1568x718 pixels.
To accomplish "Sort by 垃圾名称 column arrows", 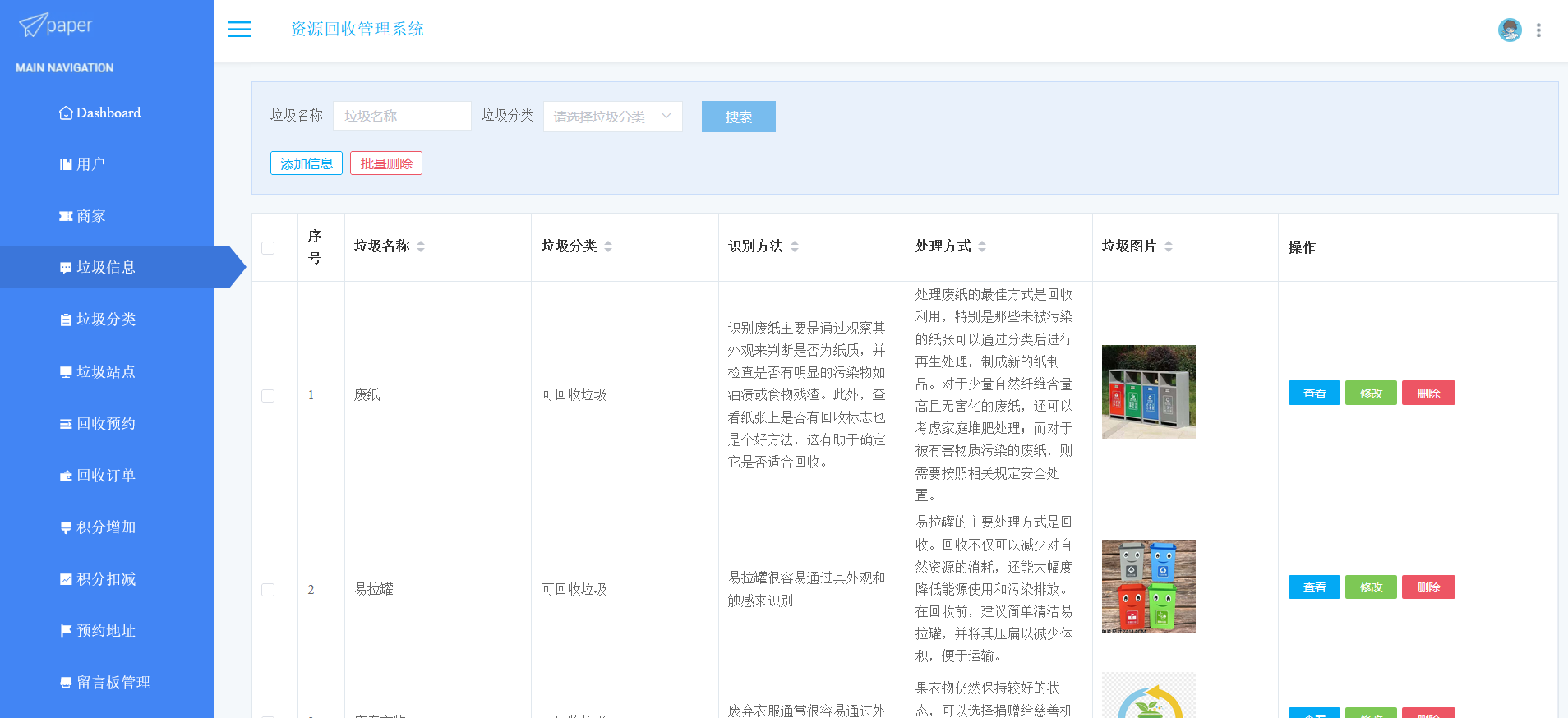I will pos(421,246).
